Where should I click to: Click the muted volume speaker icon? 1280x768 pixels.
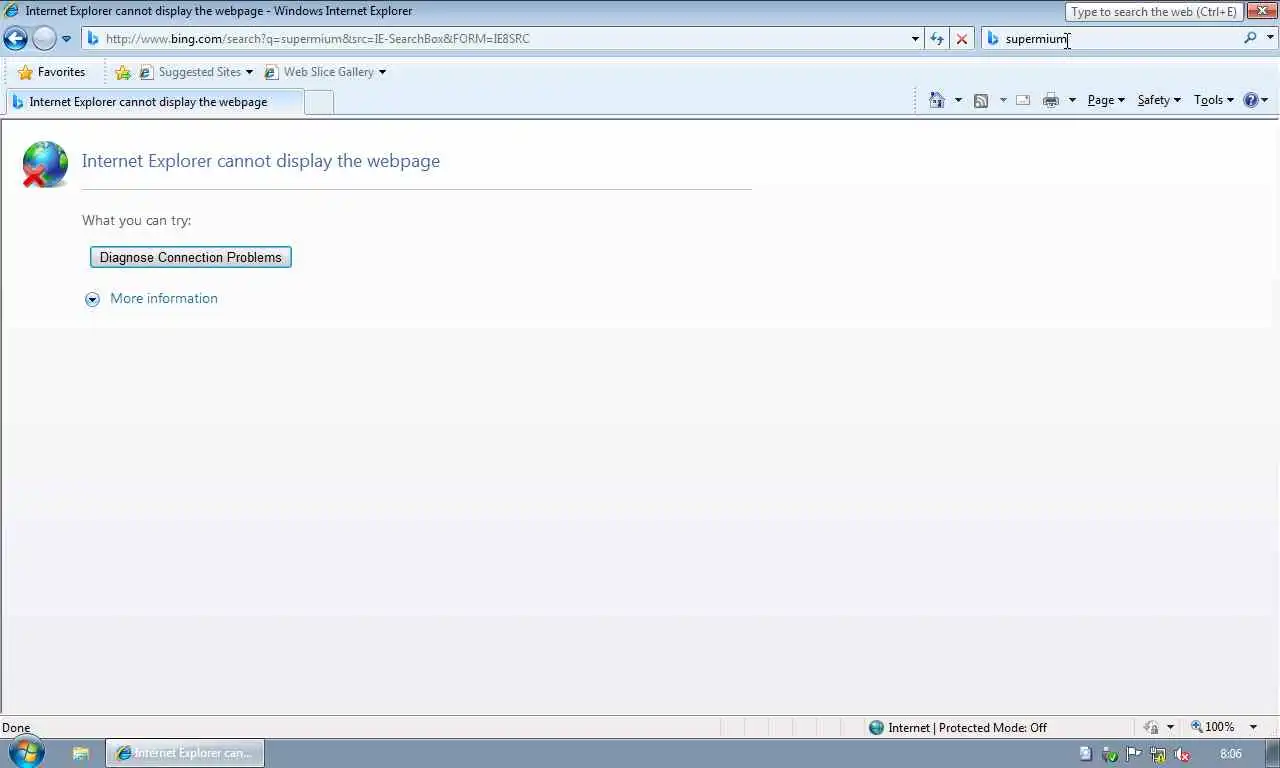click(1182, 754)
